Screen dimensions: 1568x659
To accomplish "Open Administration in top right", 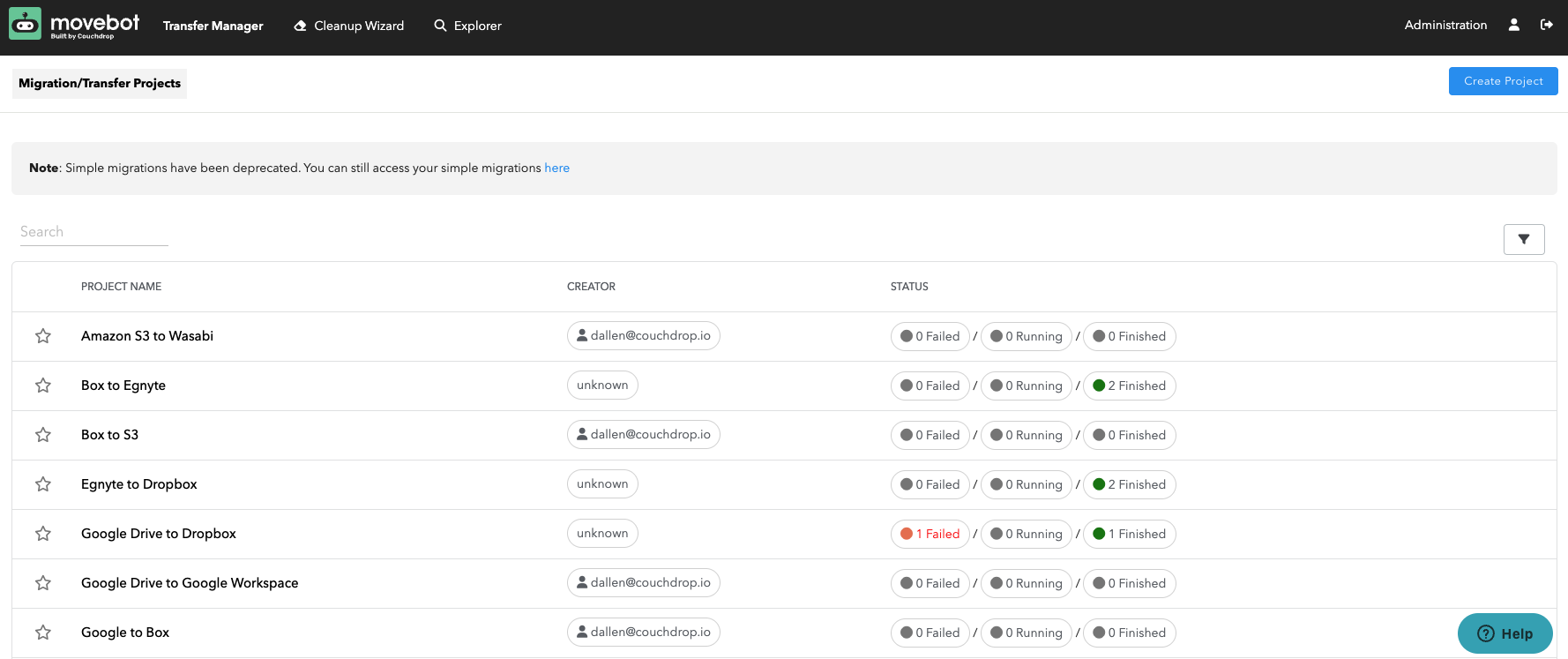I will click(1445, 25).
